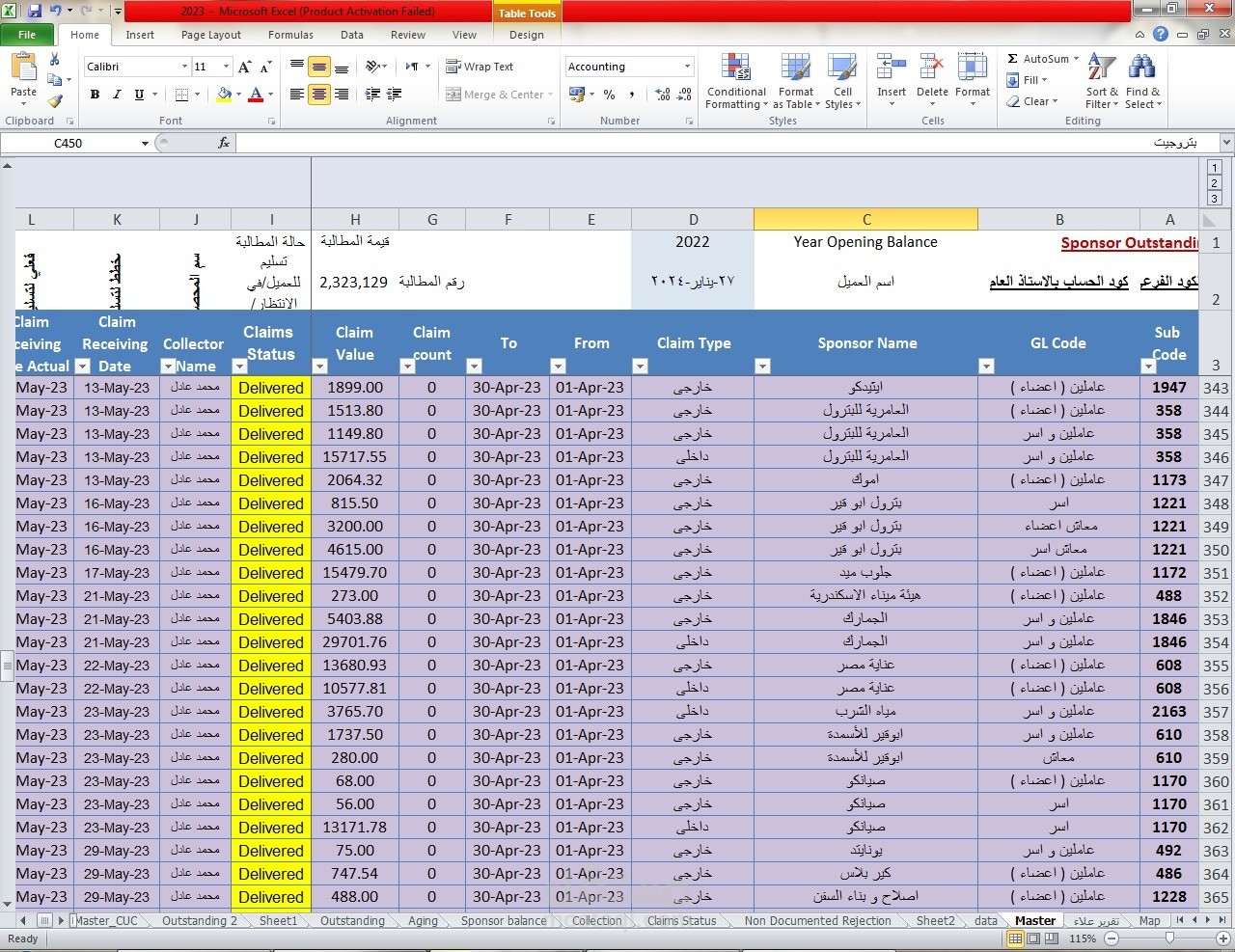The image size is (1235, 952).
Task: Click the Orientation text rotation icon
Action: 374,67
